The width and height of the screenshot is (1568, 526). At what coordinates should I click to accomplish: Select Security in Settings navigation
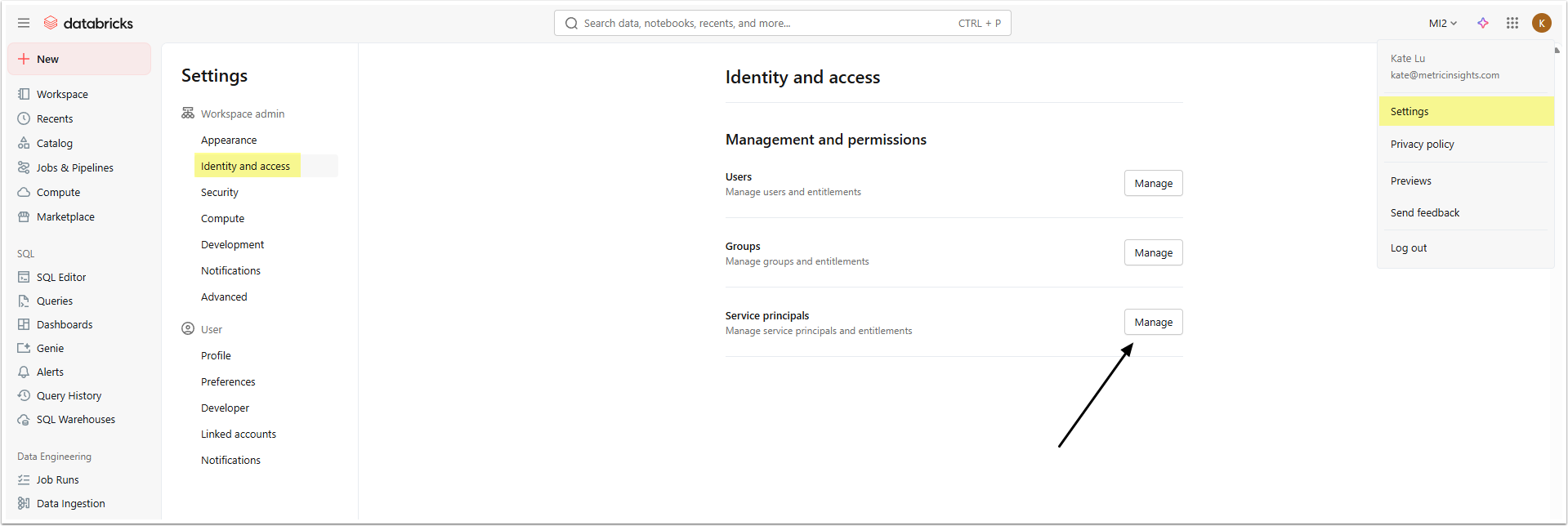[x=220, y=192]
